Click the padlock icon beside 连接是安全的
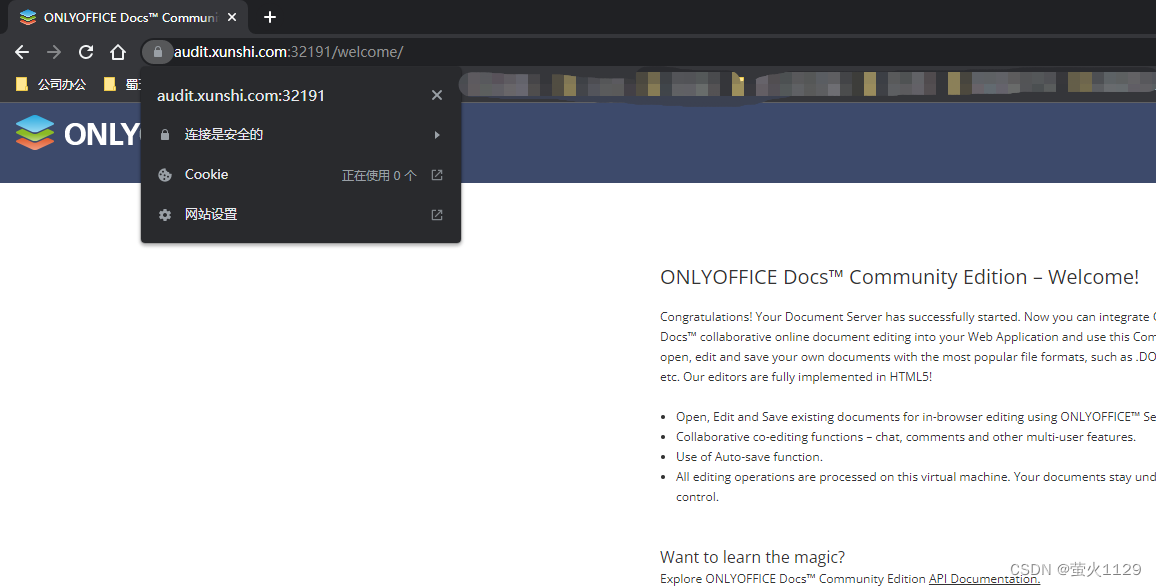Screen dimensions: 1156x587 pos(165,135)
